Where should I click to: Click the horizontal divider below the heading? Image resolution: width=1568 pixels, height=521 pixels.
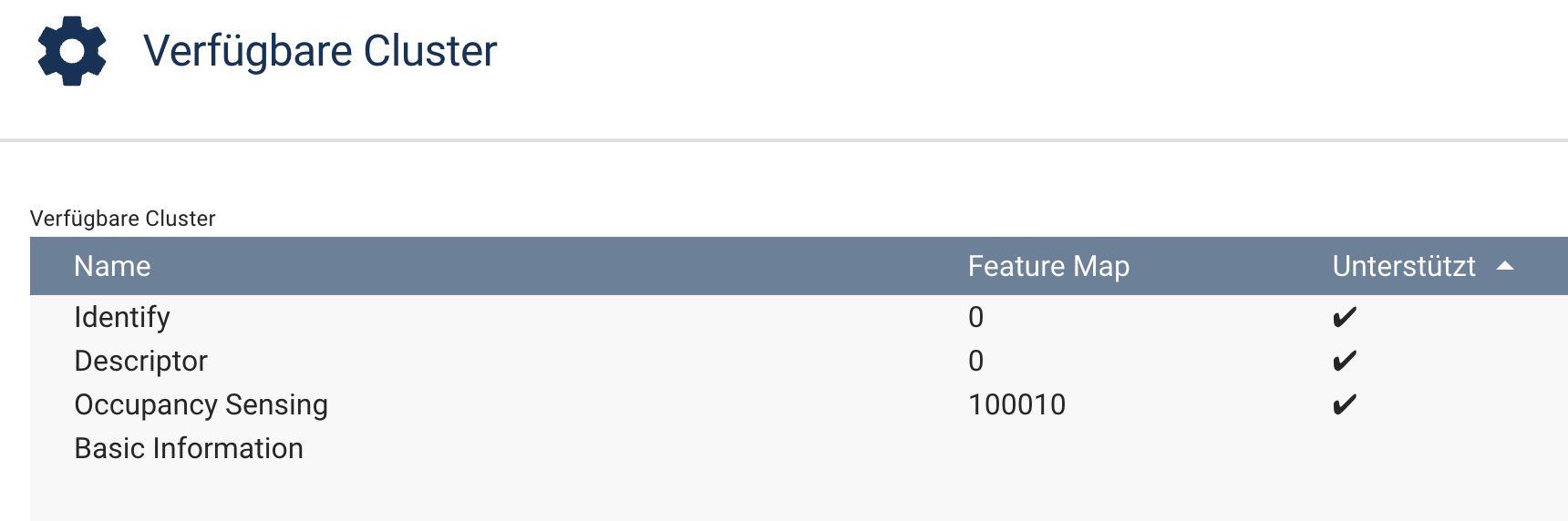[x=784, y=140]
